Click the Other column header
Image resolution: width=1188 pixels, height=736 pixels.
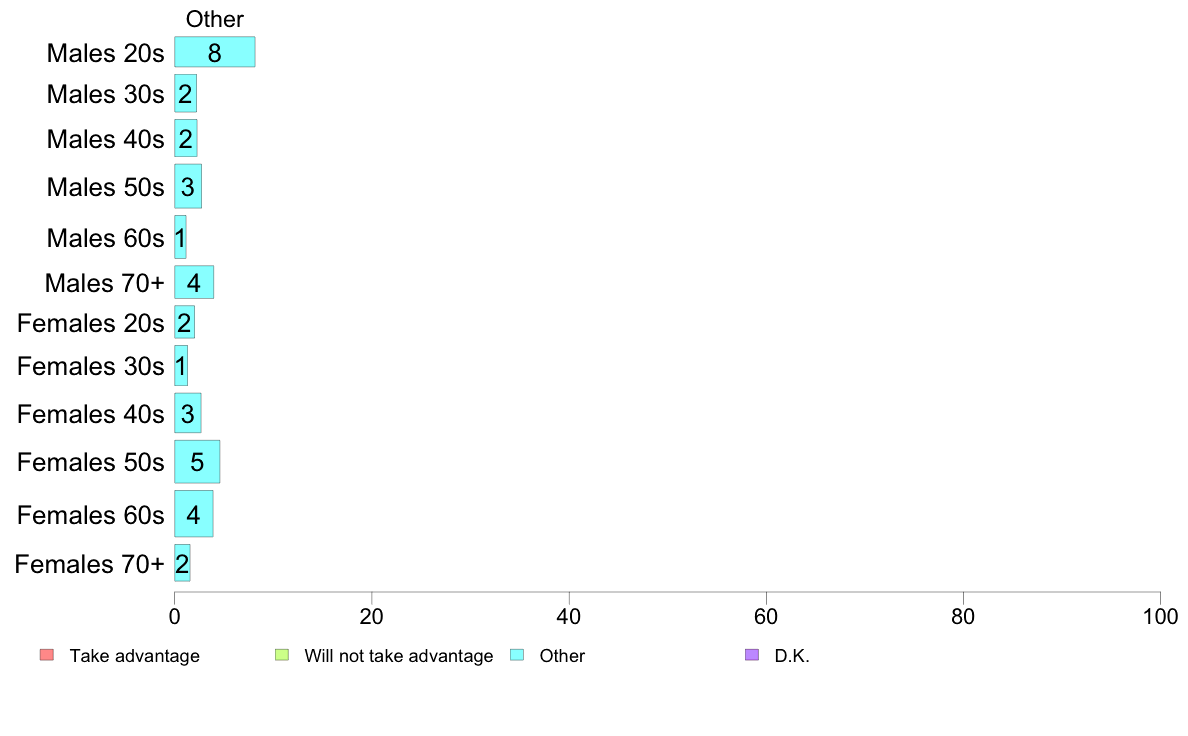click(x=215, y=19)
